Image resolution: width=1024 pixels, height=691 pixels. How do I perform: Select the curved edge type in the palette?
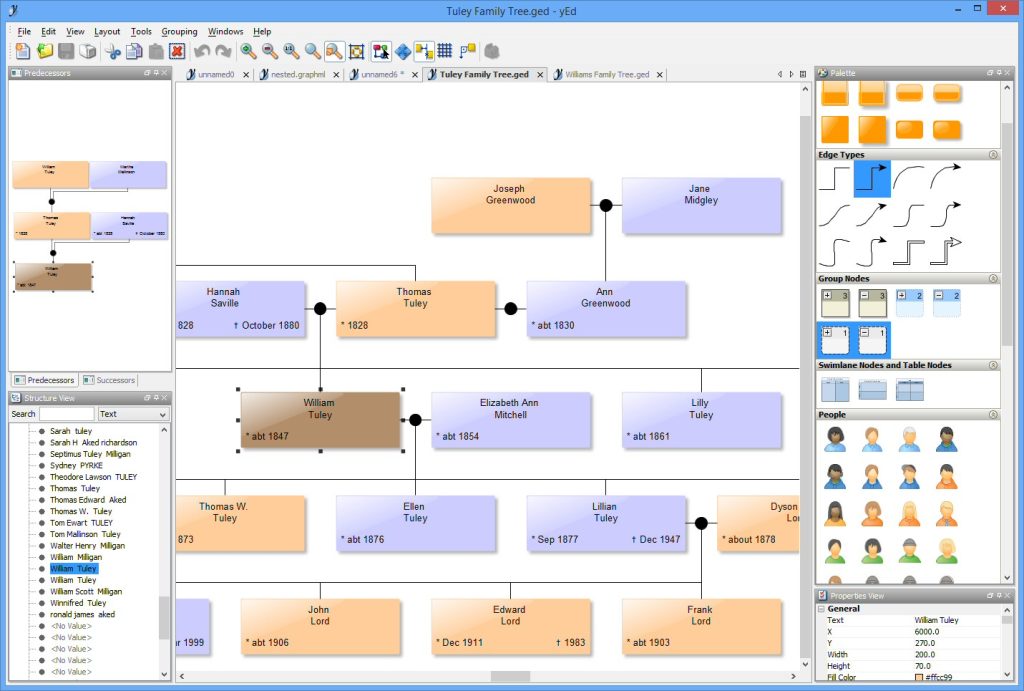(909, 177)
